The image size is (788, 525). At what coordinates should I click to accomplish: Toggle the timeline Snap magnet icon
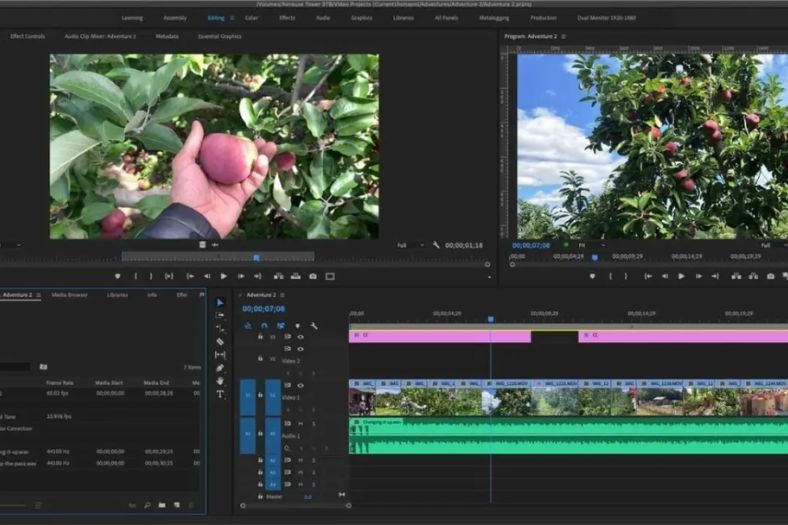(x=264, y=325)
